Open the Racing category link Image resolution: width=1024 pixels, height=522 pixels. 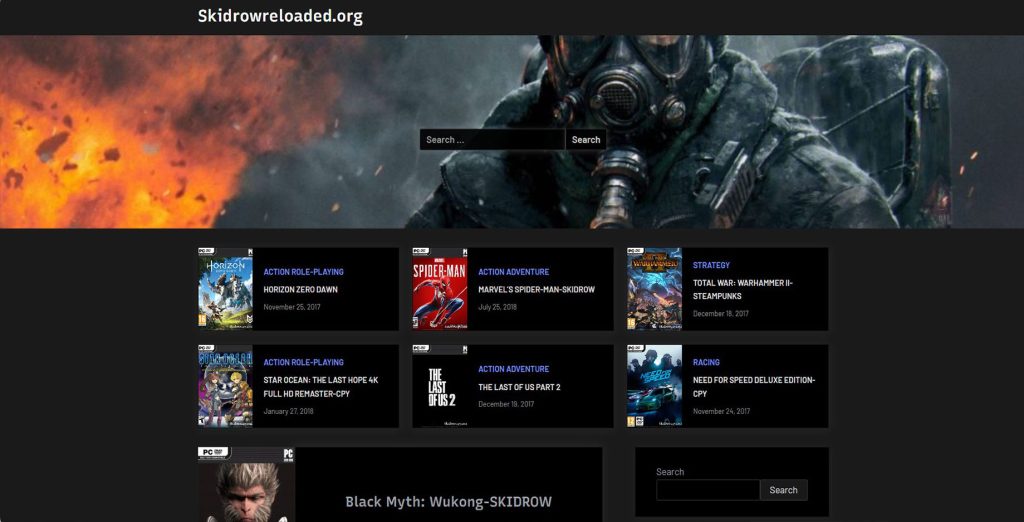point(706,362)
